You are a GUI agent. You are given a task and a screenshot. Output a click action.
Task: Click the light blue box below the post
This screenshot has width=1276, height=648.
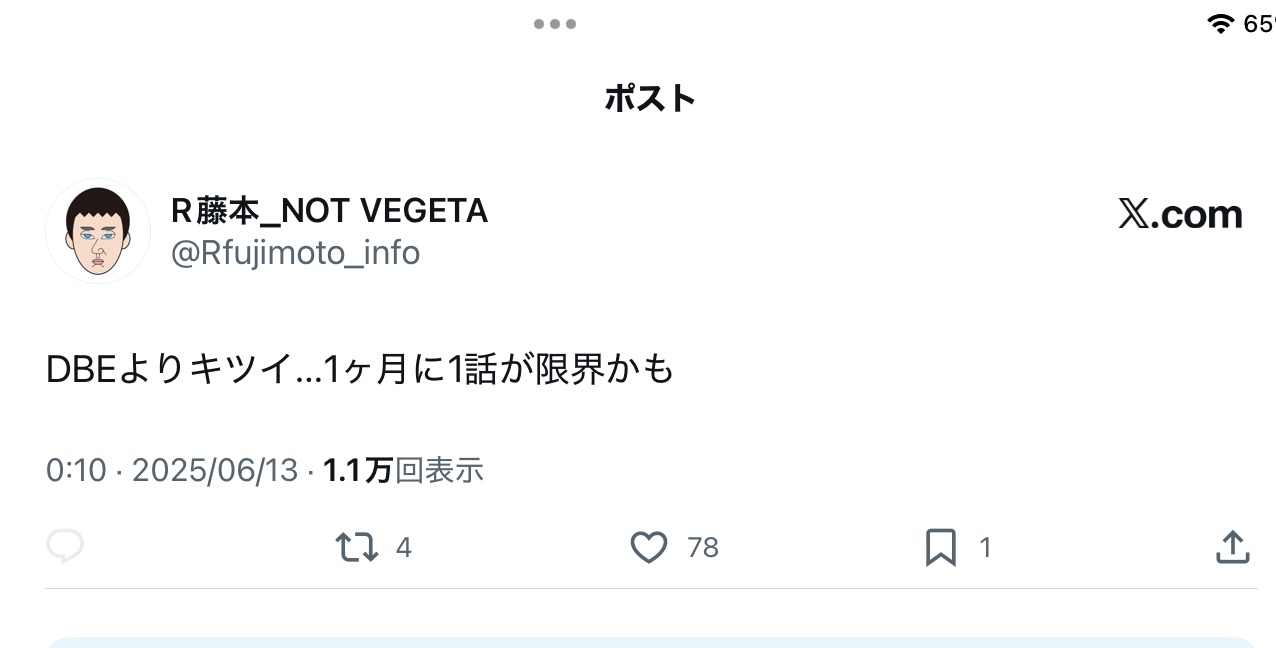650,642
